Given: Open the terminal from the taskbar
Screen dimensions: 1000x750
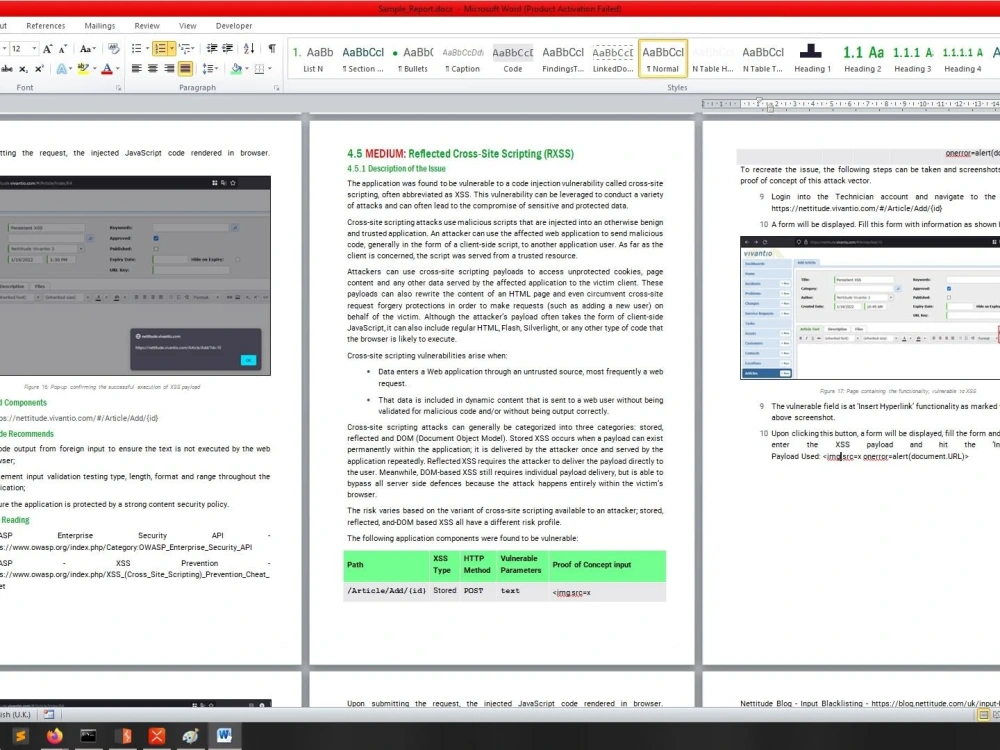Looking at the screenshot, I should (x=88, y=736).
